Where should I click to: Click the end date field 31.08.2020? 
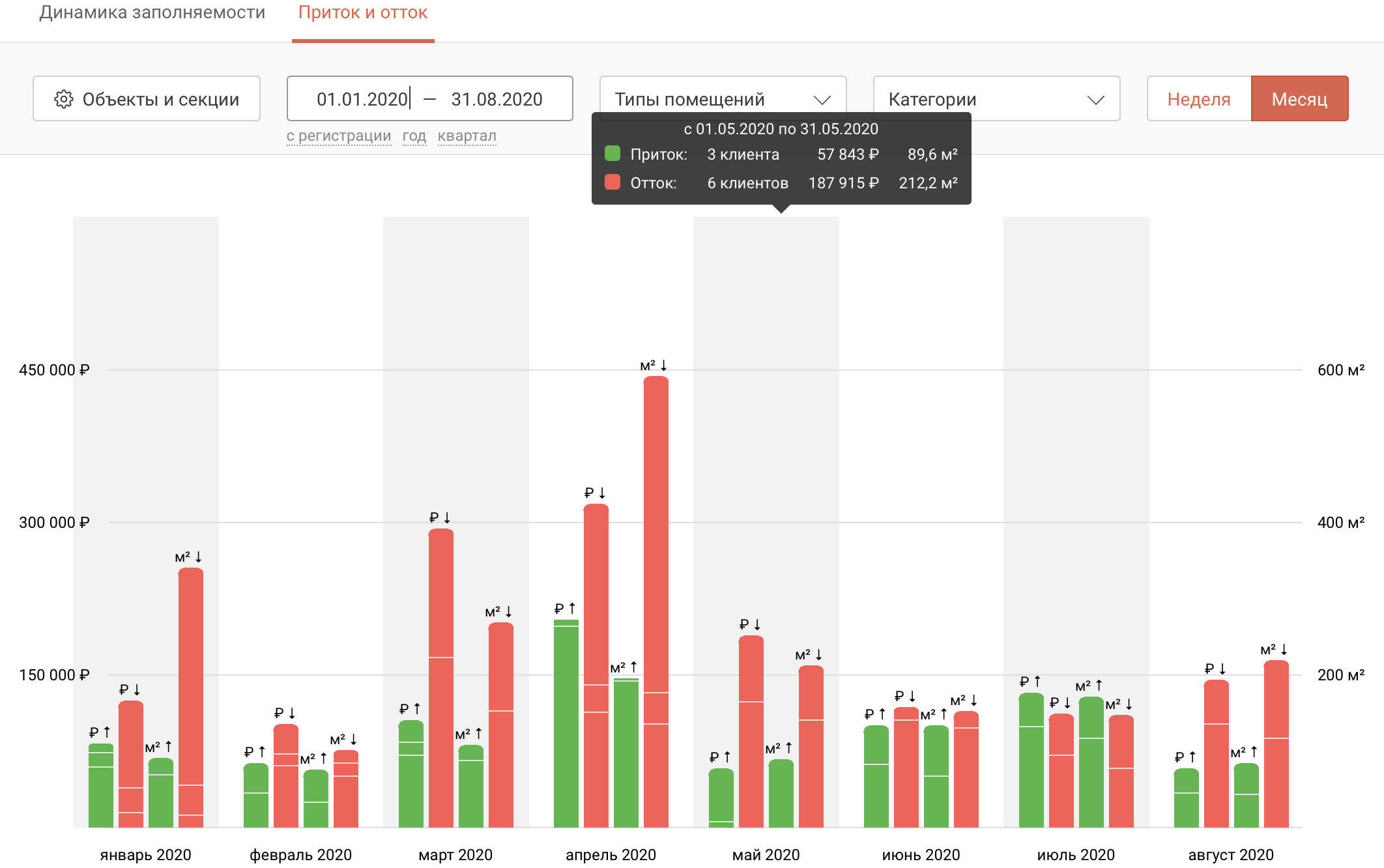tap(497, 99)
